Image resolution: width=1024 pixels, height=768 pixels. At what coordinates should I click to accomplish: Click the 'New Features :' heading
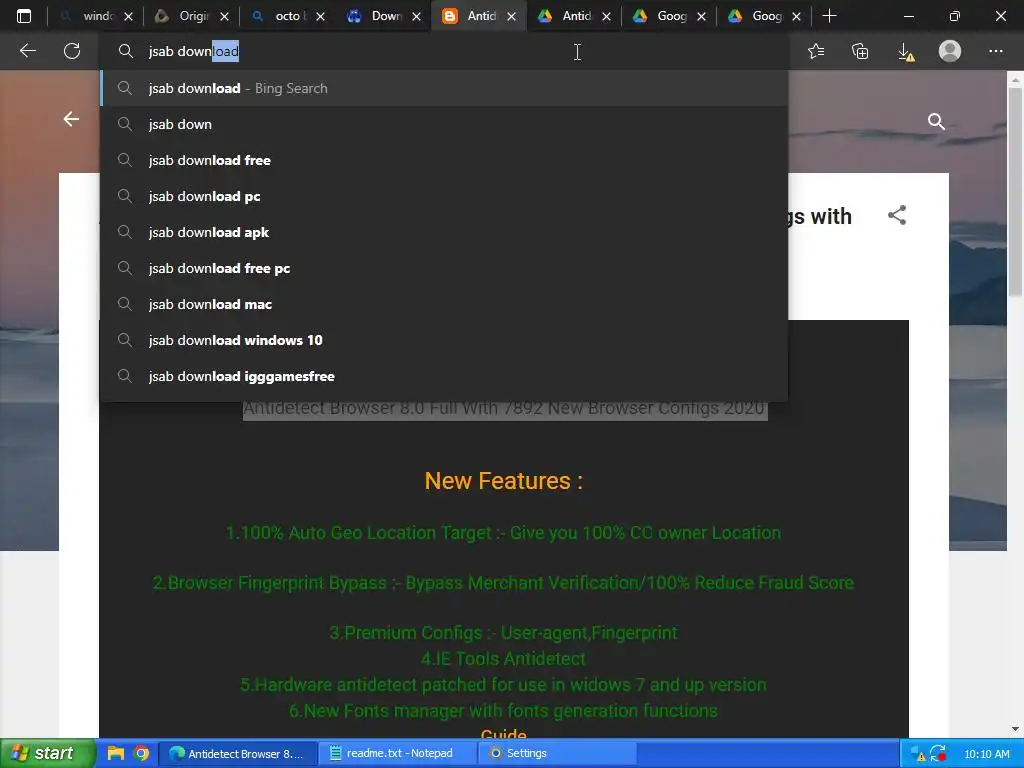click(504, 481)
